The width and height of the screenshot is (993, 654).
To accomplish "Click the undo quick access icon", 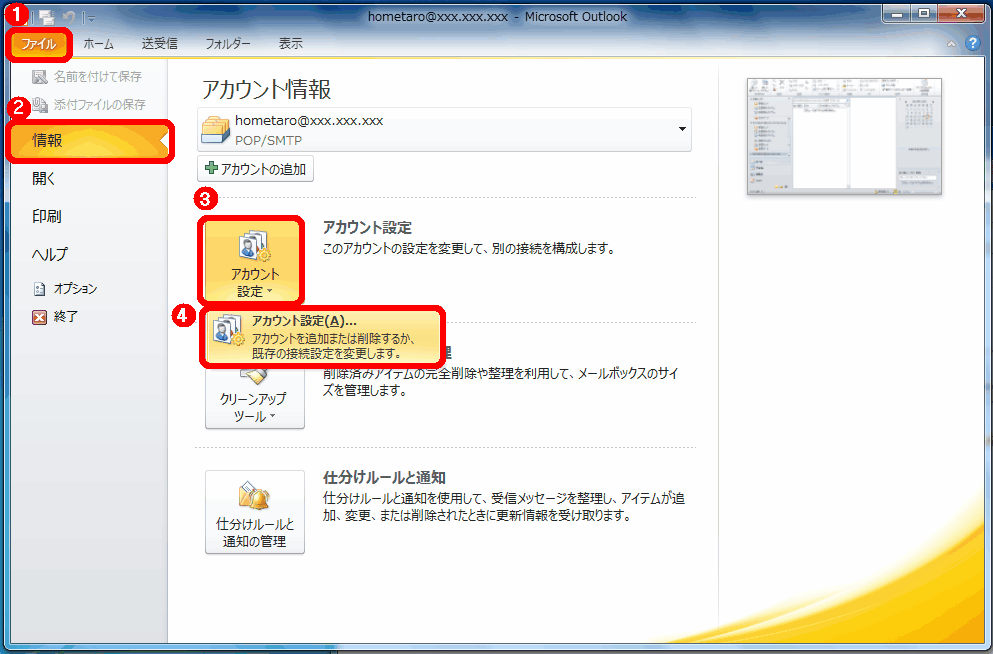I will click(68, 17).
